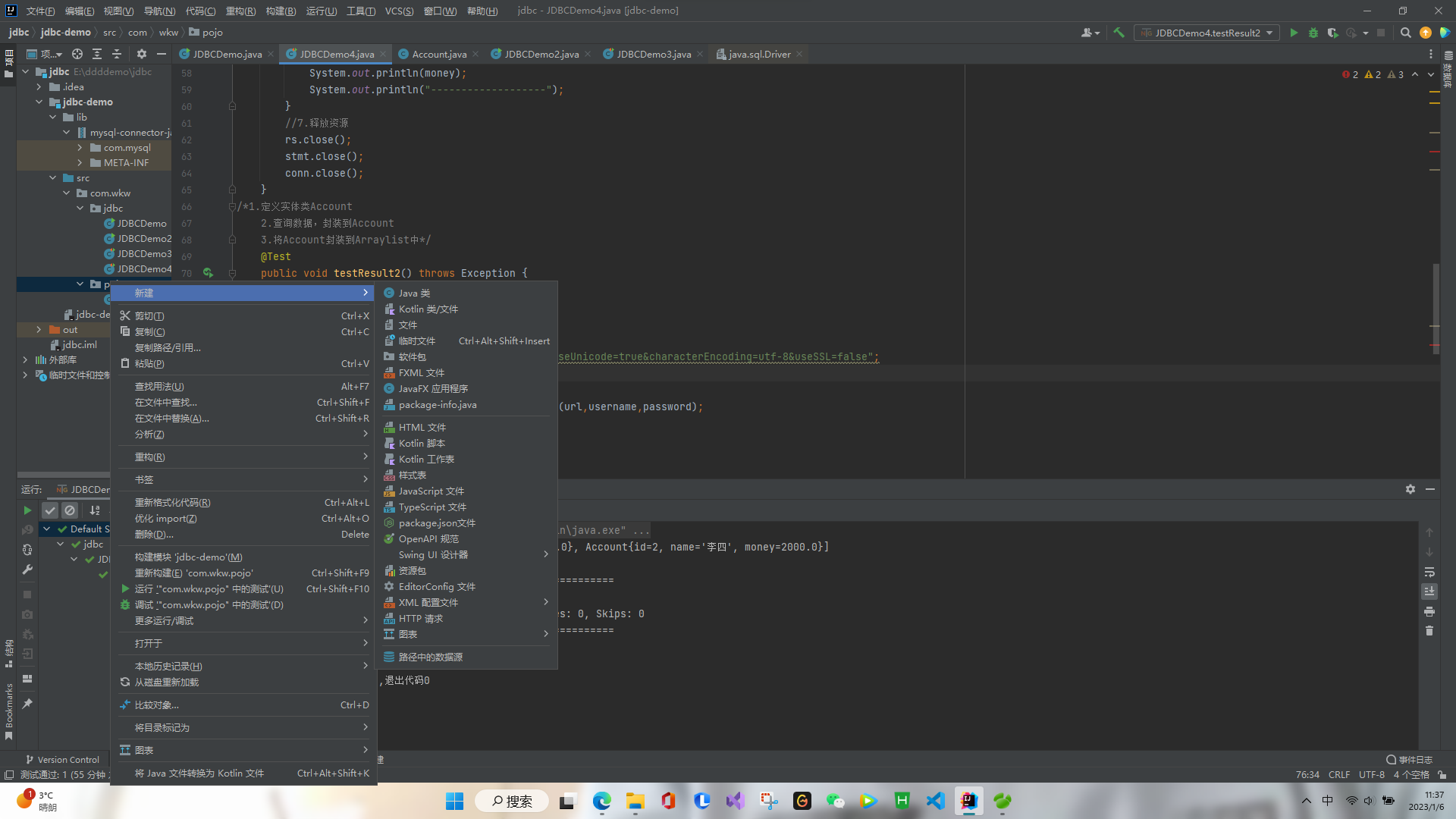The image size is (1456, 819).
Task: Click the sort alphabetically icon in the test toolbar
Action: click(x=95, y=510)
